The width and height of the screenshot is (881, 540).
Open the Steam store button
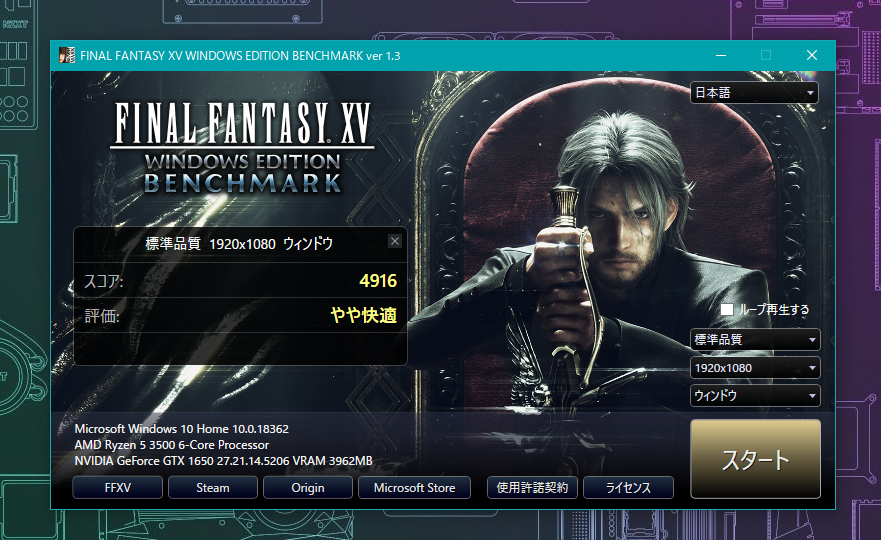(212, 488)
